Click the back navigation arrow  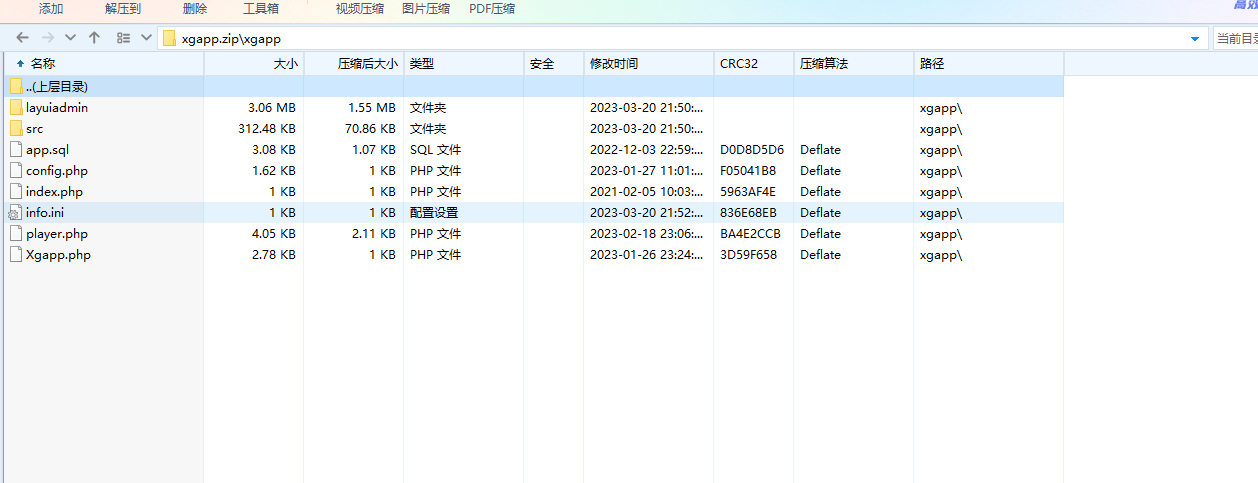22,38
